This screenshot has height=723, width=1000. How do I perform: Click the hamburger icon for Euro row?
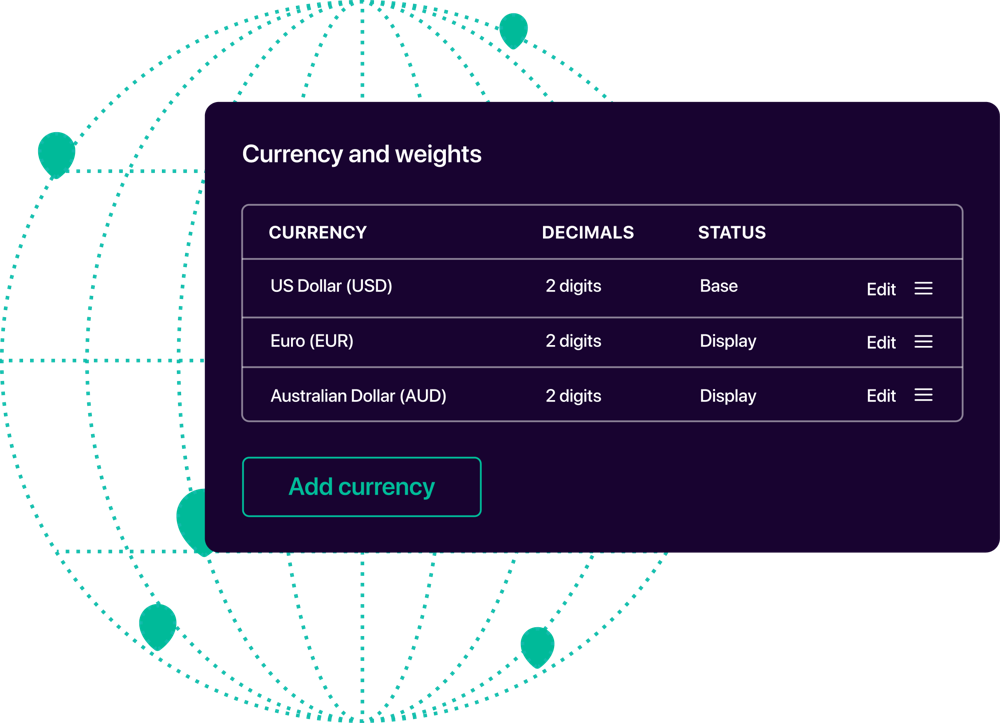[x=923, y=342]
